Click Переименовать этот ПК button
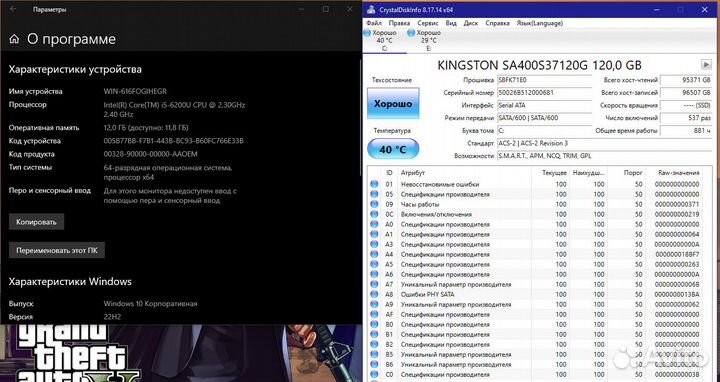Viewport: 720px width, 382px height. [57, 251]
